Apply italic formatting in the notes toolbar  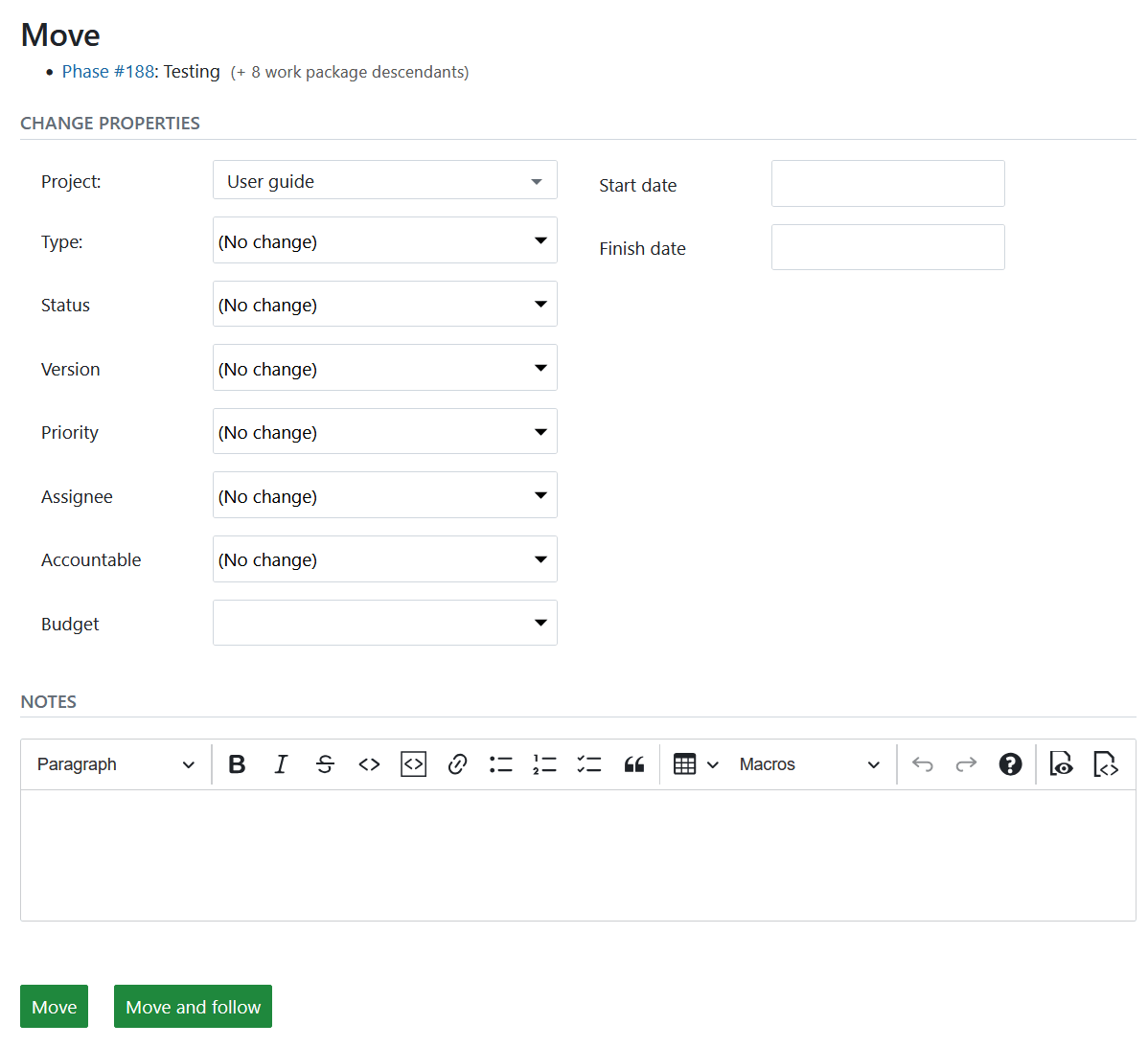[x=281, y=763]
